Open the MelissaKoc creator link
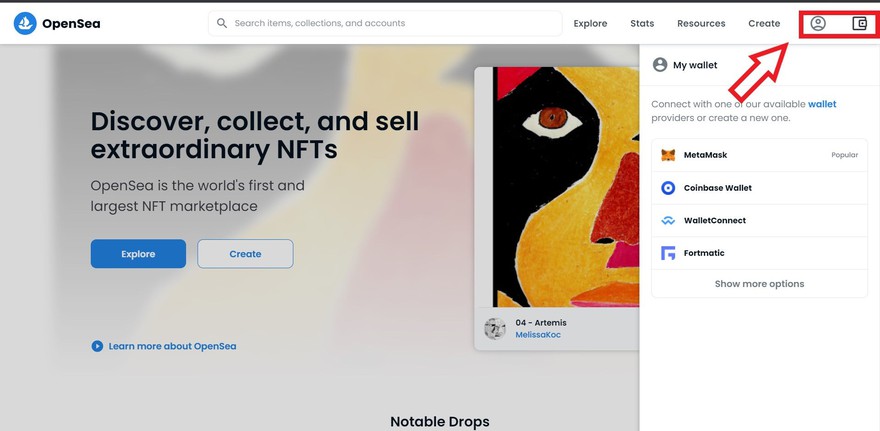880x431 pixels. coord(538,335)
